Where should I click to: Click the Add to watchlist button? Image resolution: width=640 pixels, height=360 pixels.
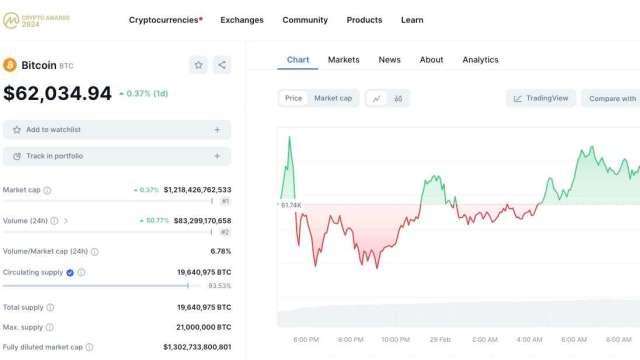pos(117,130)
